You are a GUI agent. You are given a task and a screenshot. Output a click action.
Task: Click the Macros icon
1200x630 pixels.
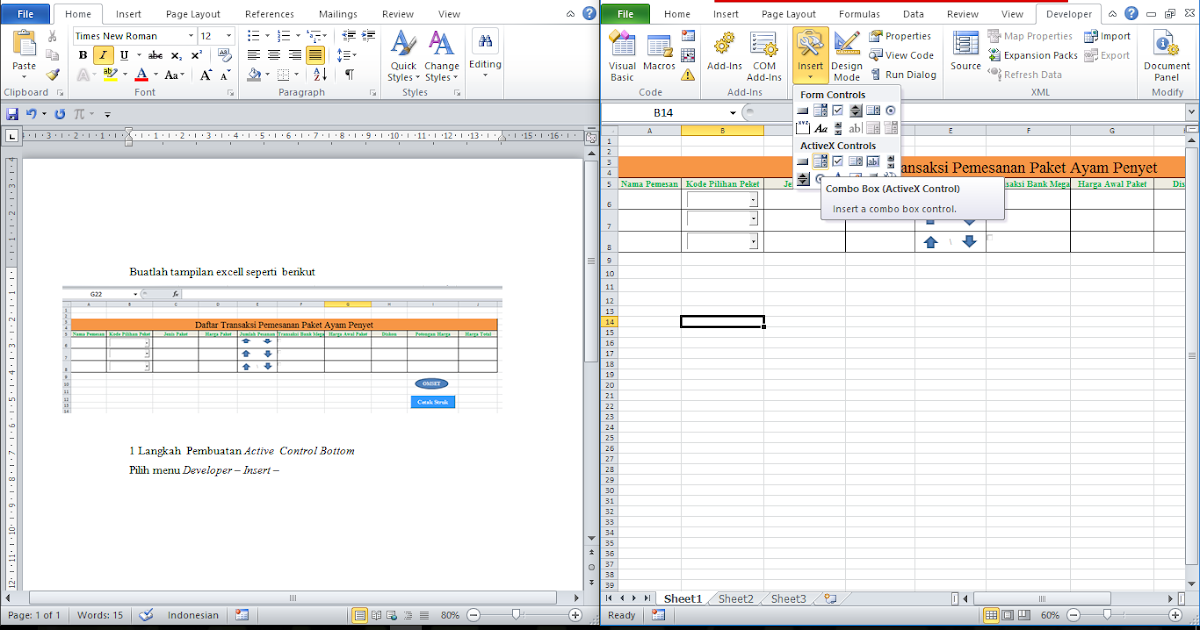pyautogui.click(x=660, y=50)
